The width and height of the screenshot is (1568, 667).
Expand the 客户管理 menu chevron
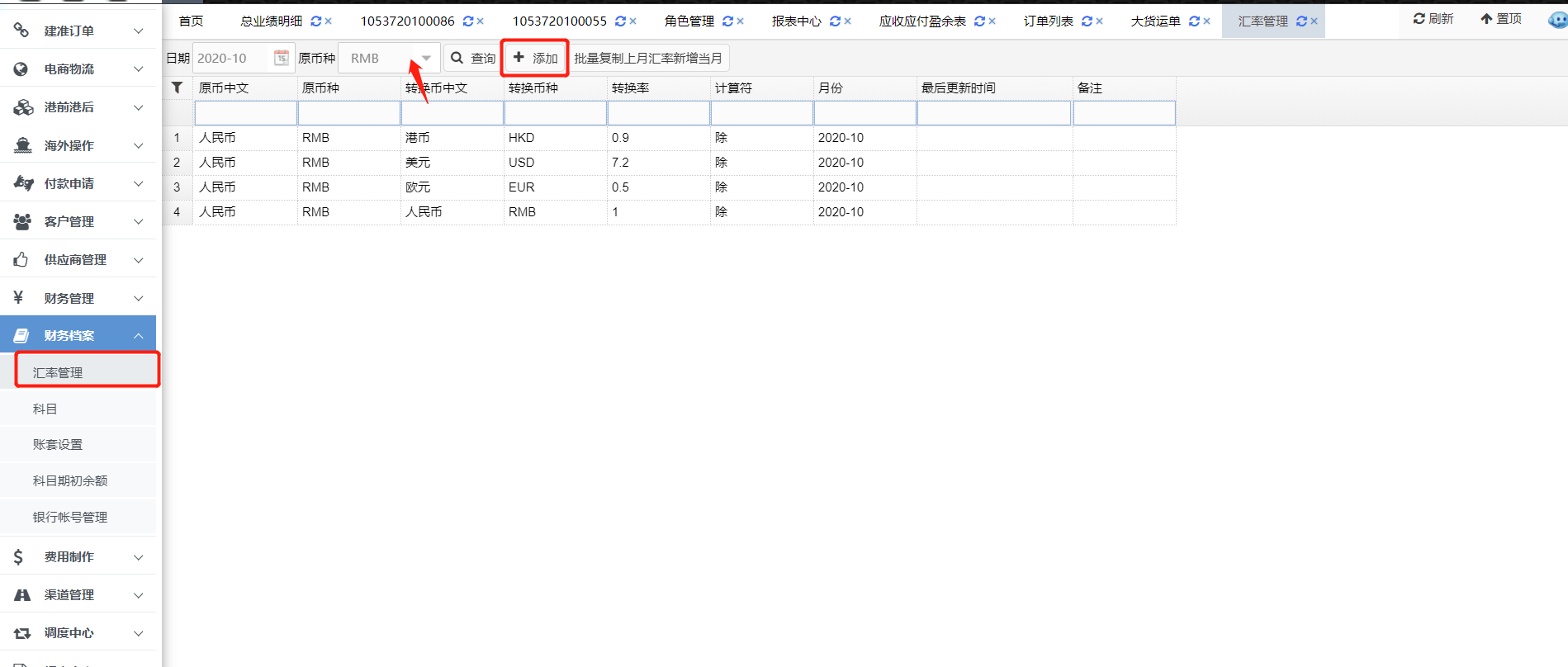point(139,221)
